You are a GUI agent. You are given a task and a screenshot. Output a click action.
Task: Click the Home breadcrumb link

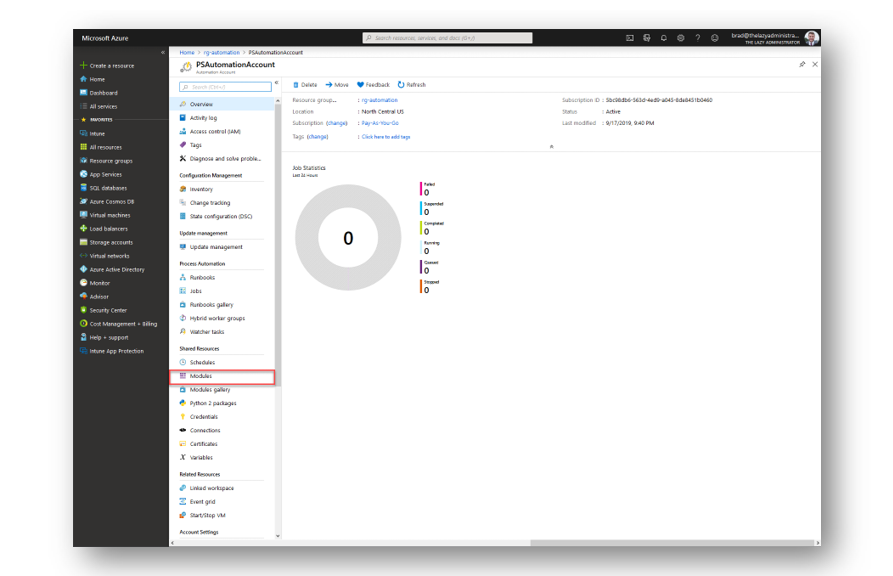[187, 52]
